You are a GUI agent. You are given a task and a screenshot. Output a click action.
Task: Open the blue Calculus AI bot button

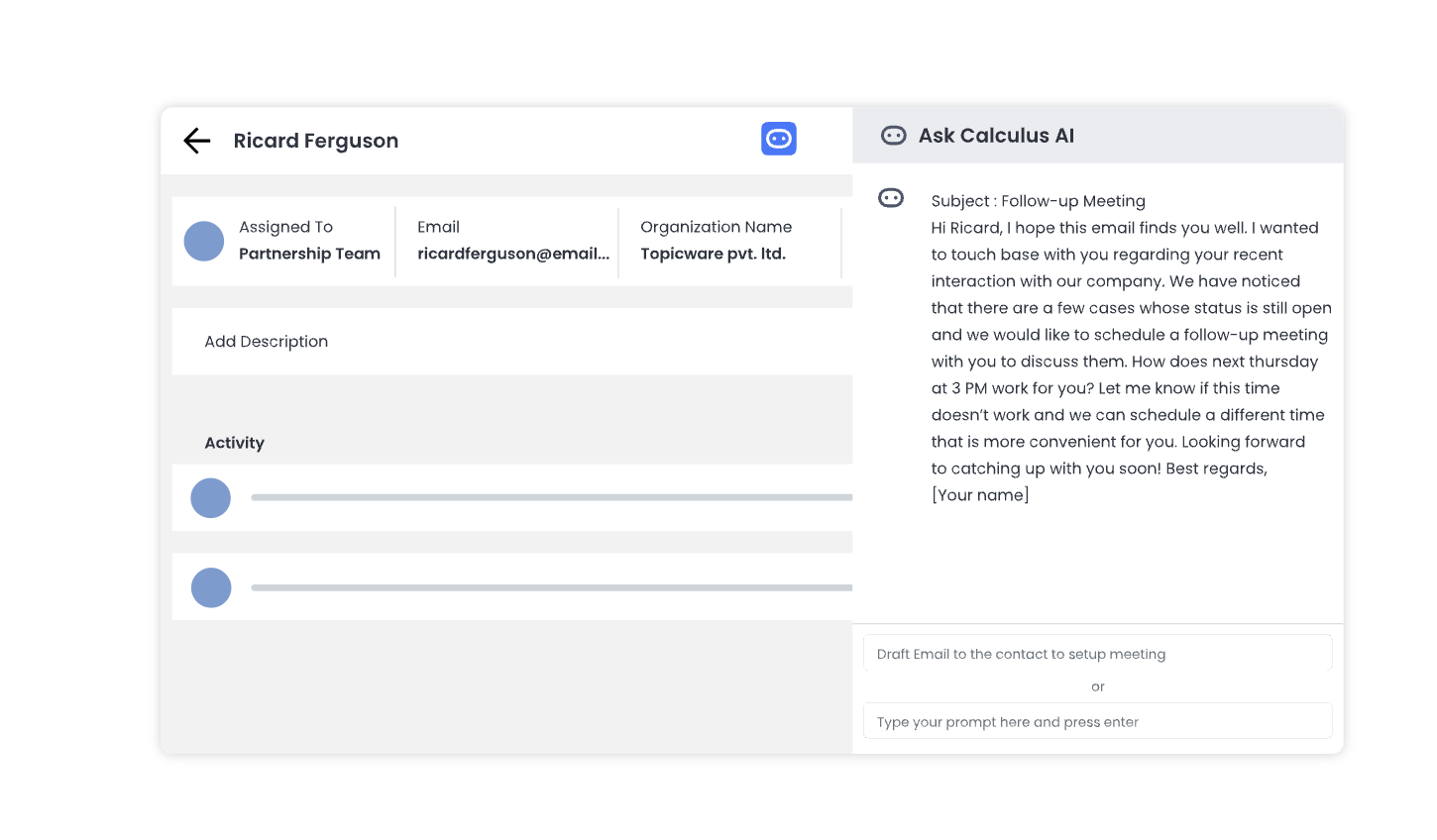click(x=779, y=139)
